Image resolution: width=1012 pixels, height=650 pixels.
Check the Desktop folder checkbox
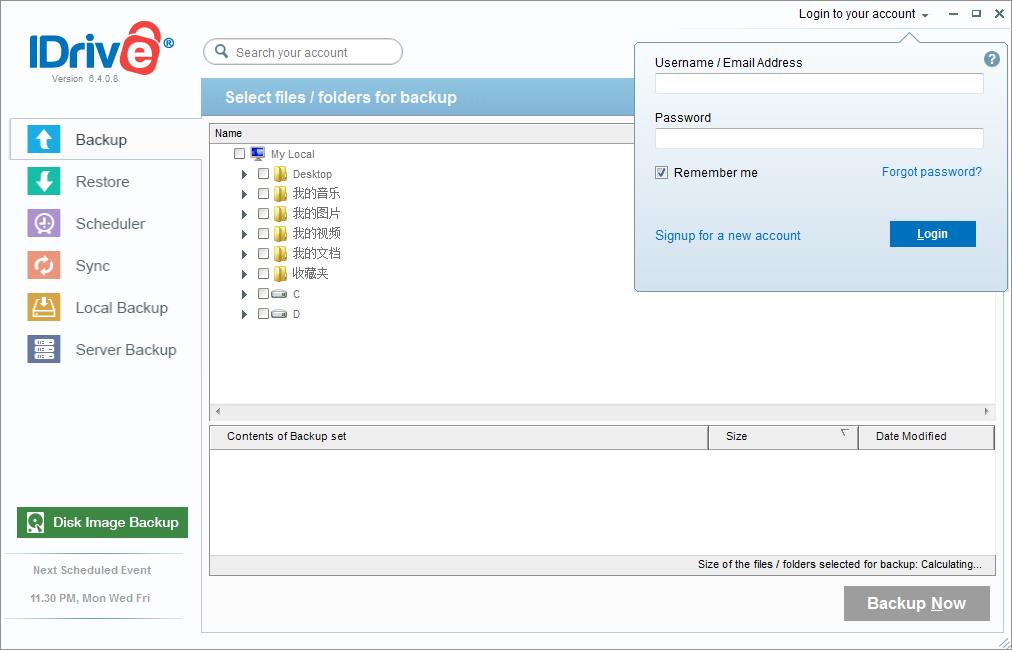(x=264, y=174)
